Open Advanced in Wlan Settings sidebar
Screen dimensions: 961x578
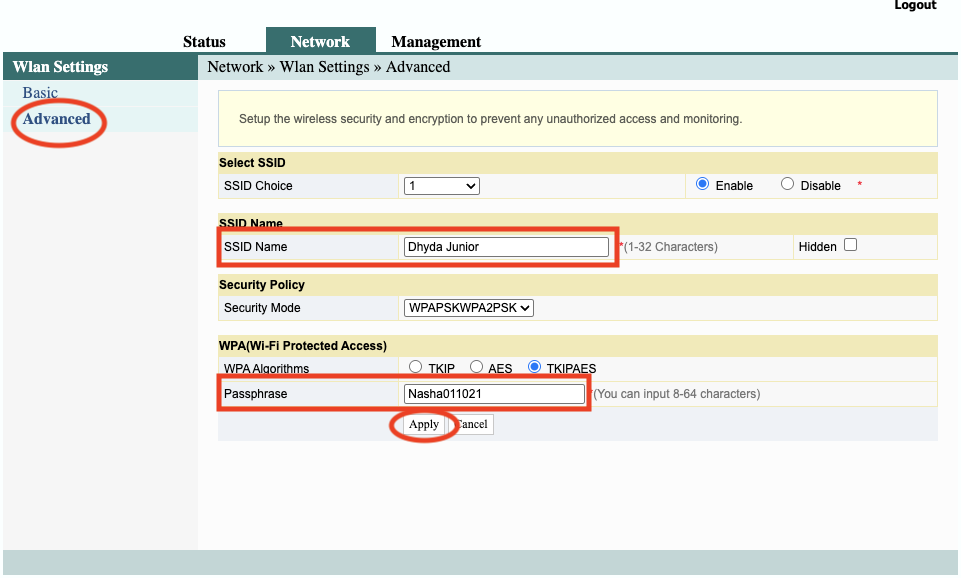(x=56, y=118)
